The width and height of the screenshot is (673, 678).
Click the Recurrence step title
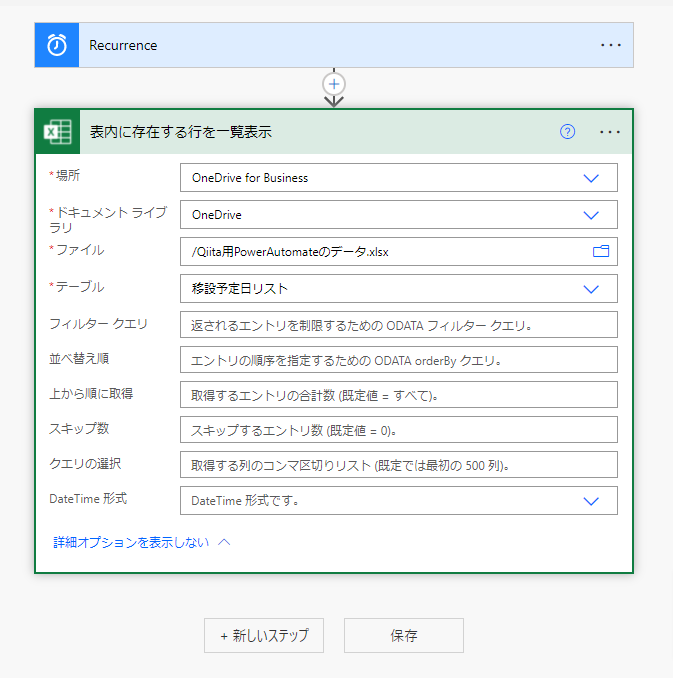123,45
